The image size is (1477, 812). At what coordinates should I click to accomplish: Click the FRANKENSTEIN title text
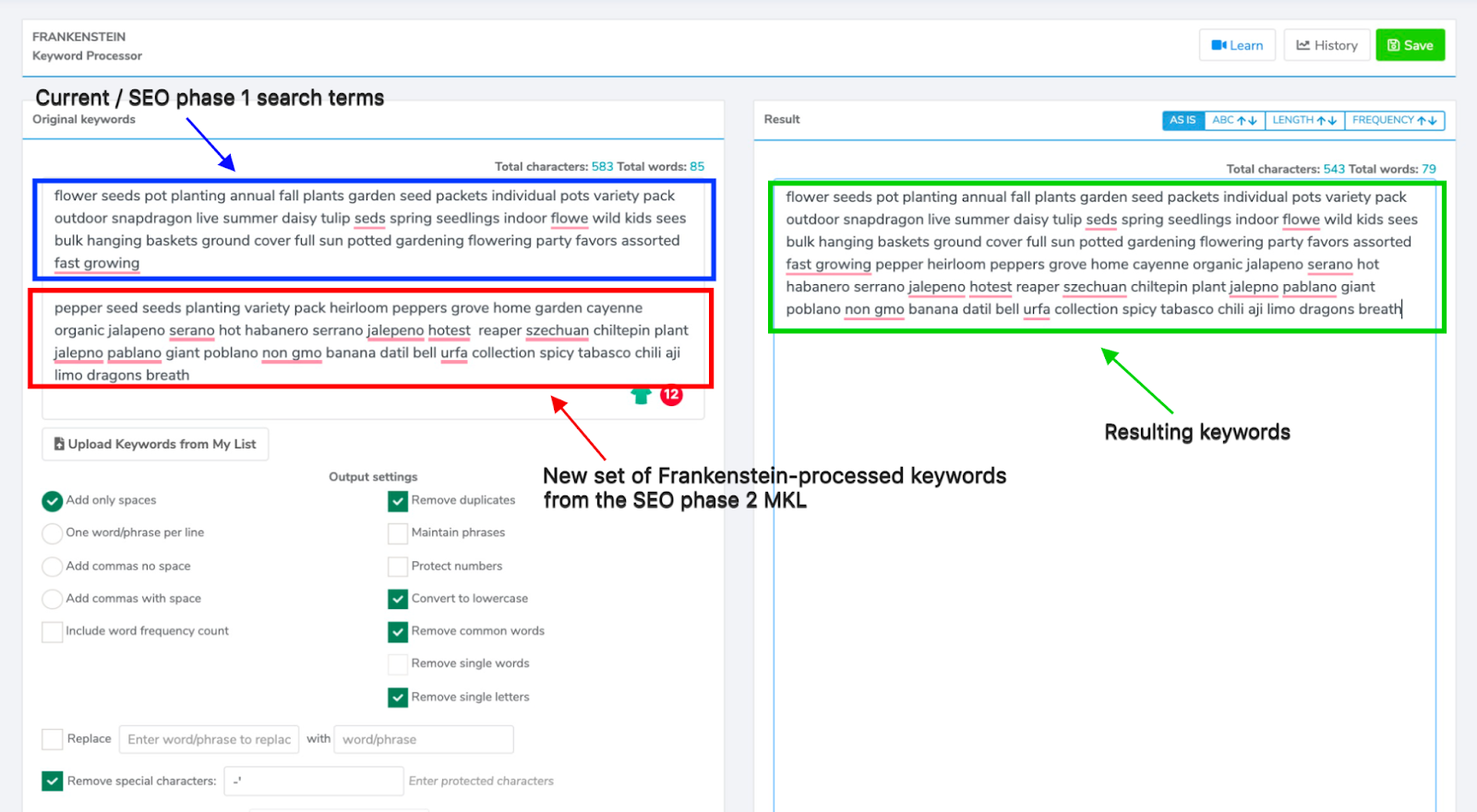pyautogui.click(x=79, y=37)
